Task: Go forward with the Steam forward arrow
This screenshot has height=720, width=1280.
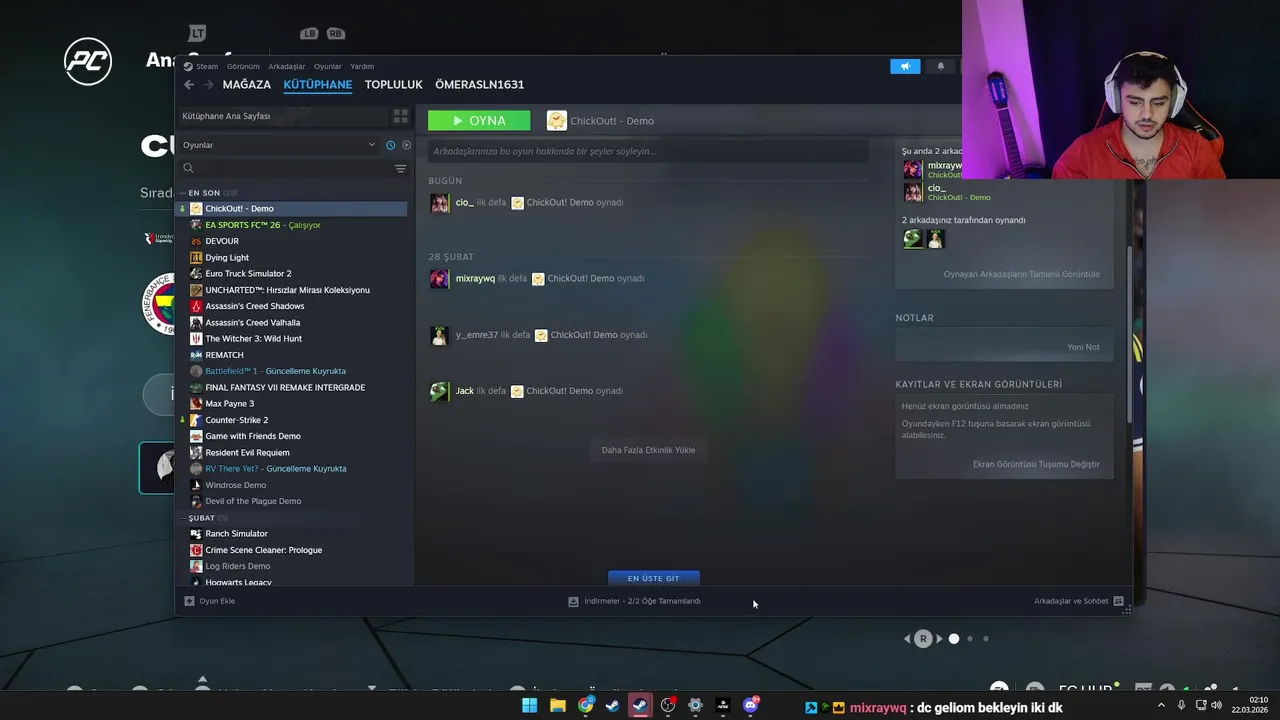Action: pyautogui.click(x=208, y=85)
